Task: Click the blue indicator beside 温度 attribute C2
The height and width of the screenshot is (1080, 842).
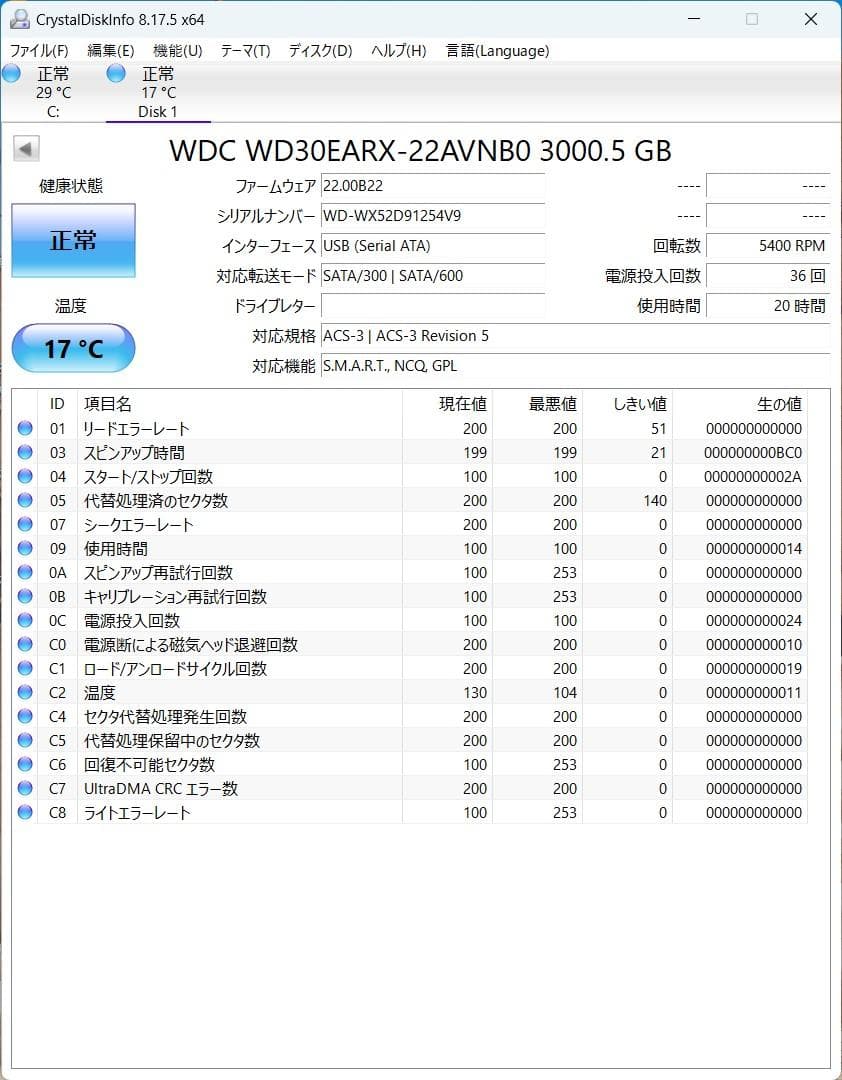Action: click(25, 692)
